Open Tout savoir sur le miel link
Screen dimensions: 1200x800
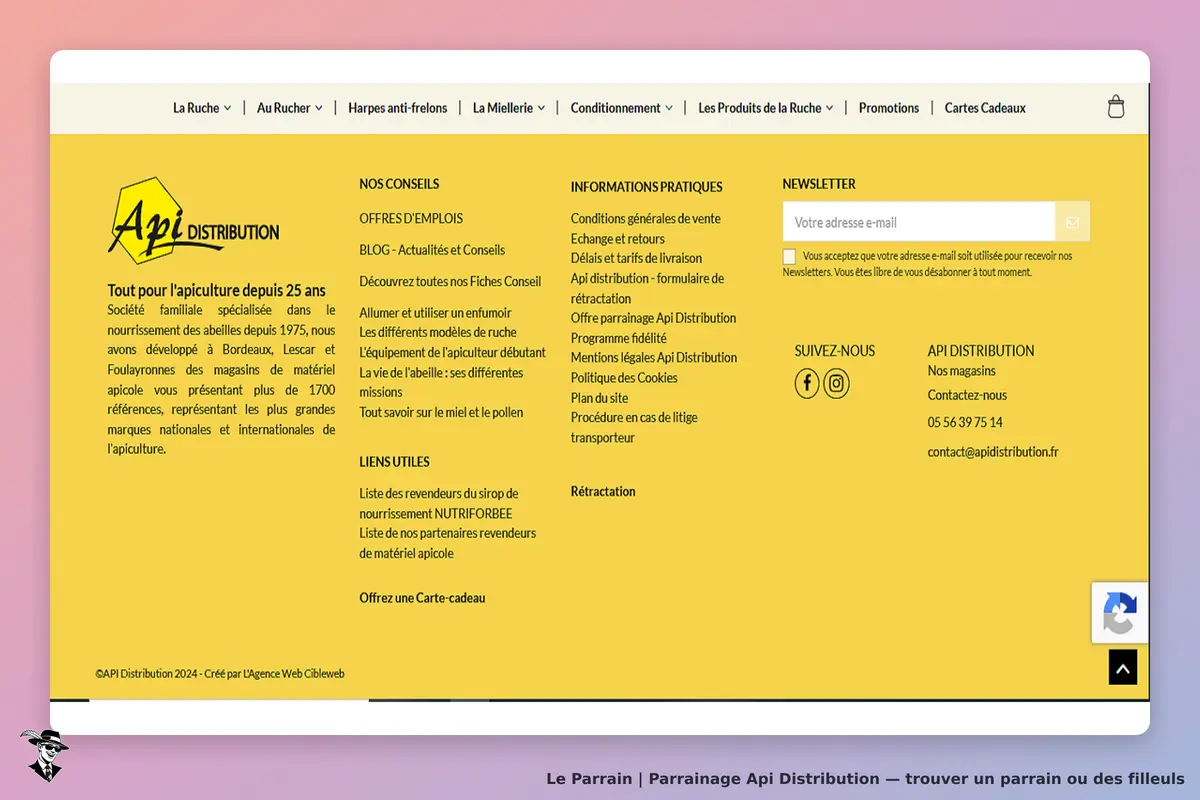pos(441,412)
